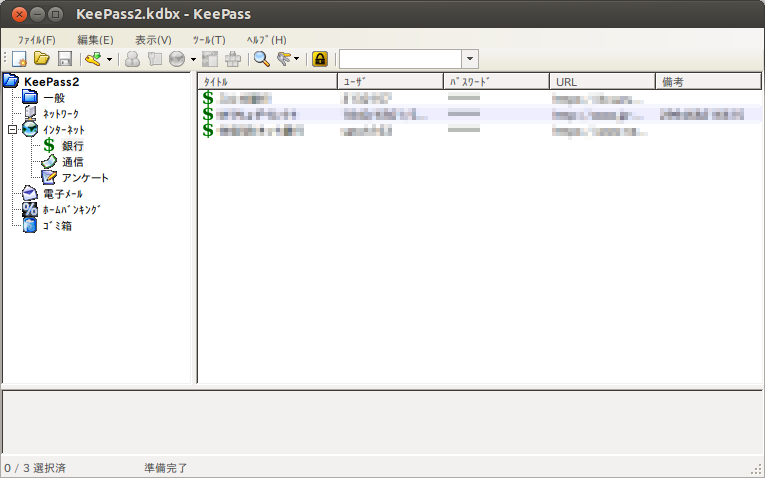This screenshot has height=478, width=765.
Task: Click the third entry's user name cell
Action: click(x=366, y=131)
